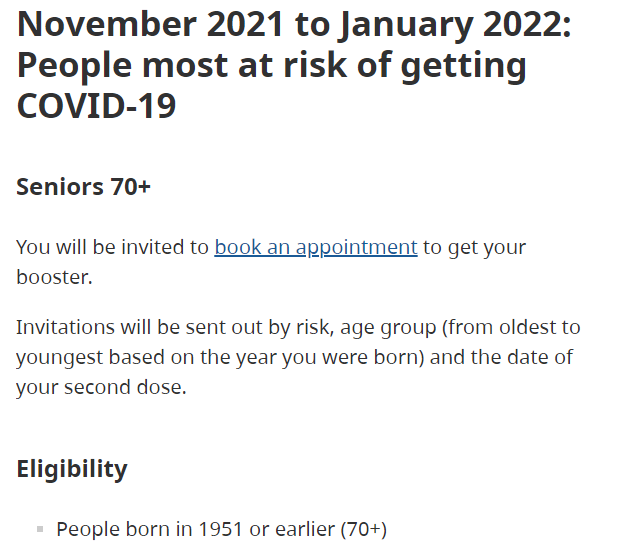This screenshot has width=620, height=542.
Task: Open the "book an appointment" link
Action: 316,248
